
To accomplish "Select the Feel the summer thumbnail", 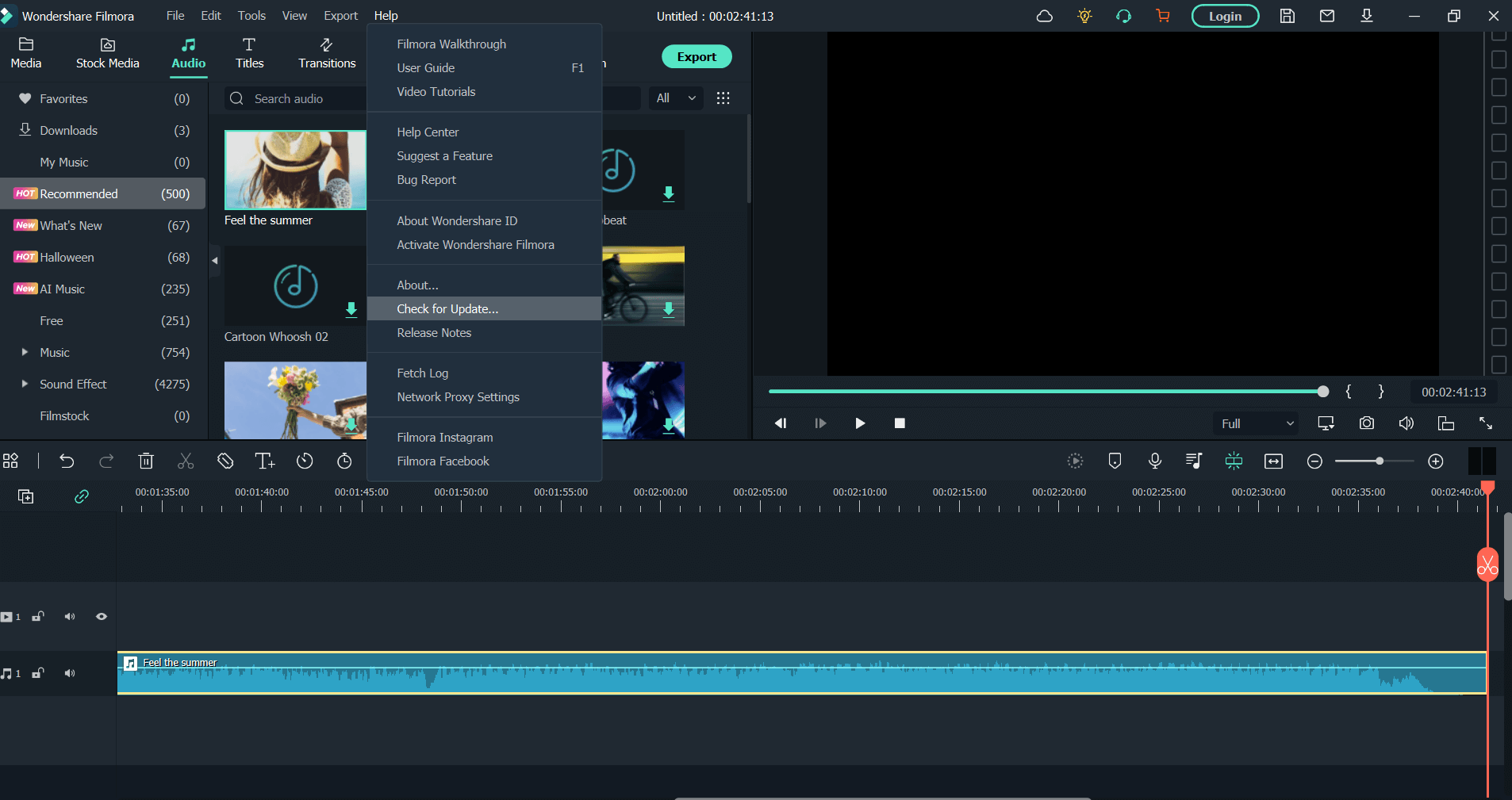I will click(295, 170).
